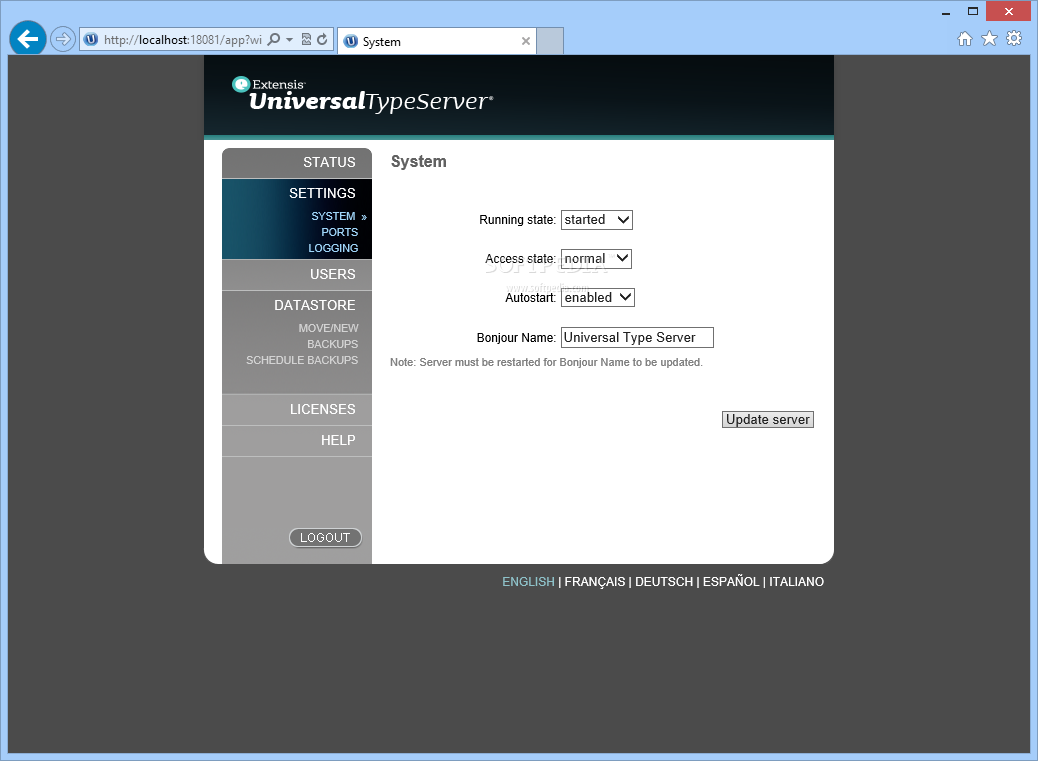Open browser Tools gear icon
Viewport: 1038px width, 761px height.
tap(1014, 38)
